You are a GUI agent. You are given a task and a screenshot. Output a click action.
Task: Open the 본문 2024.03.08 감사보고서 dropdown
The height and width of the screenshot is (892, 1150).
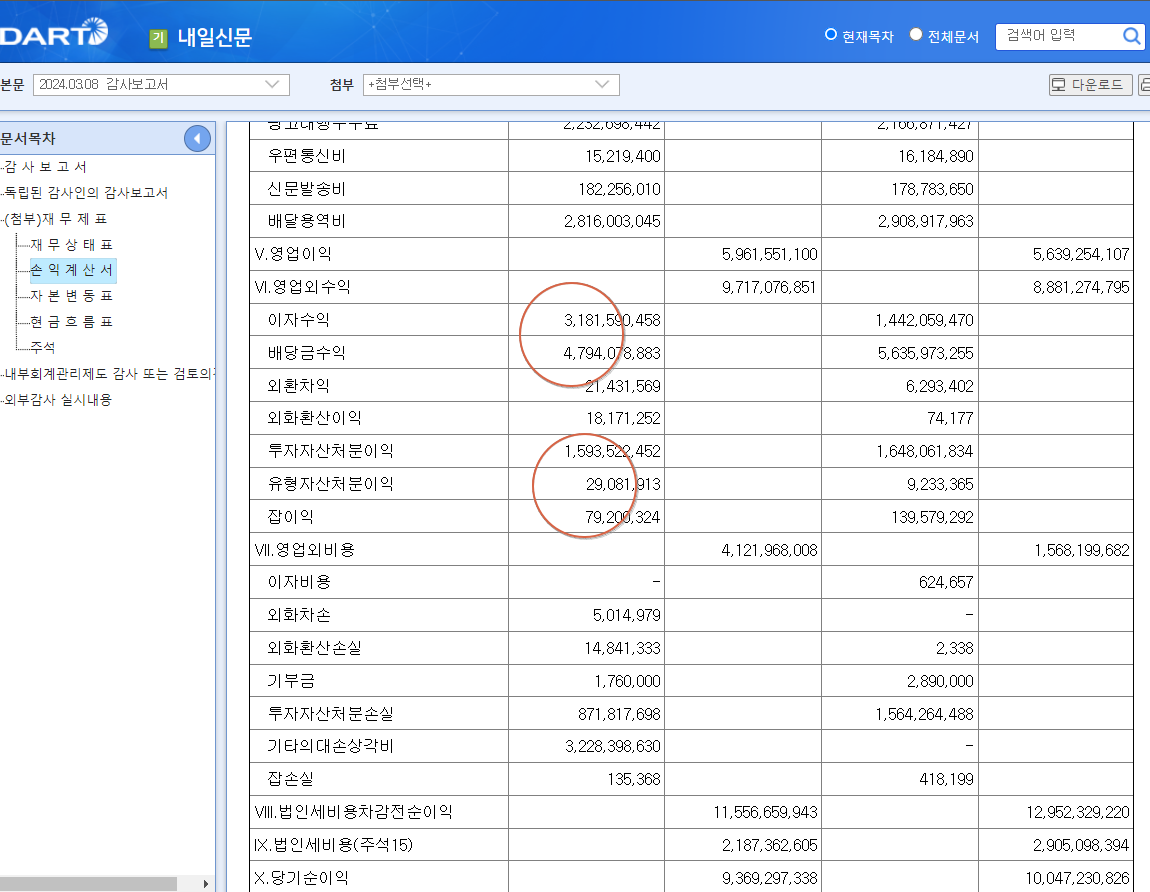pyautogui.click(x=161, y=84)
